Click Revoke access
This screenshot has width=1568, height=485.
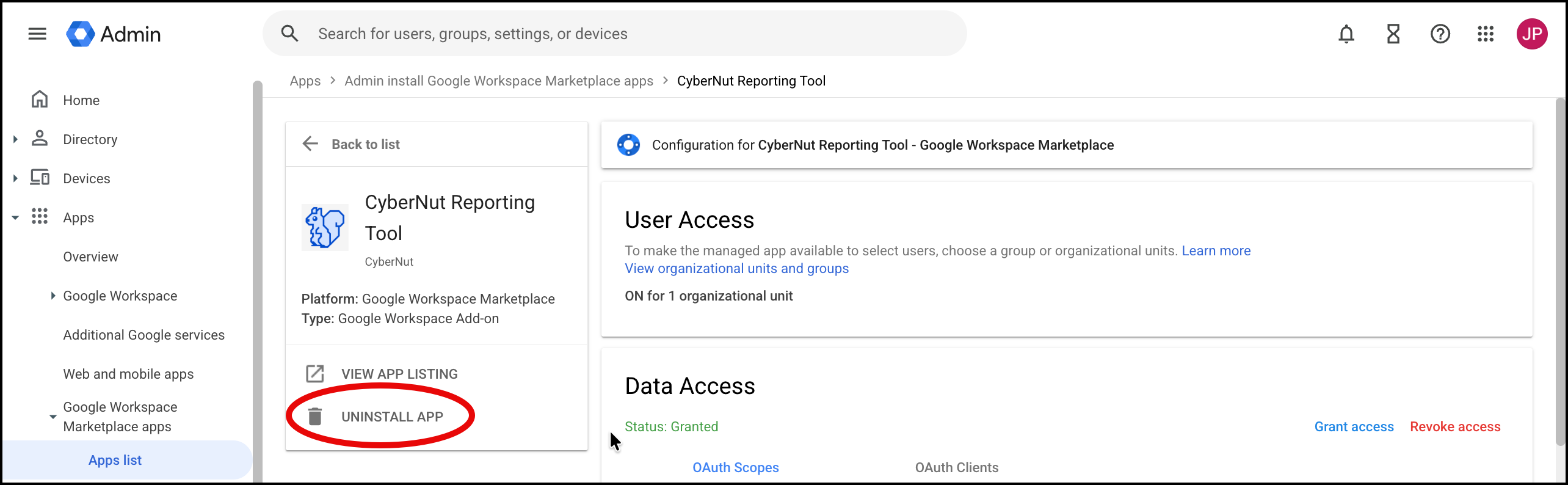point(1455,426)
